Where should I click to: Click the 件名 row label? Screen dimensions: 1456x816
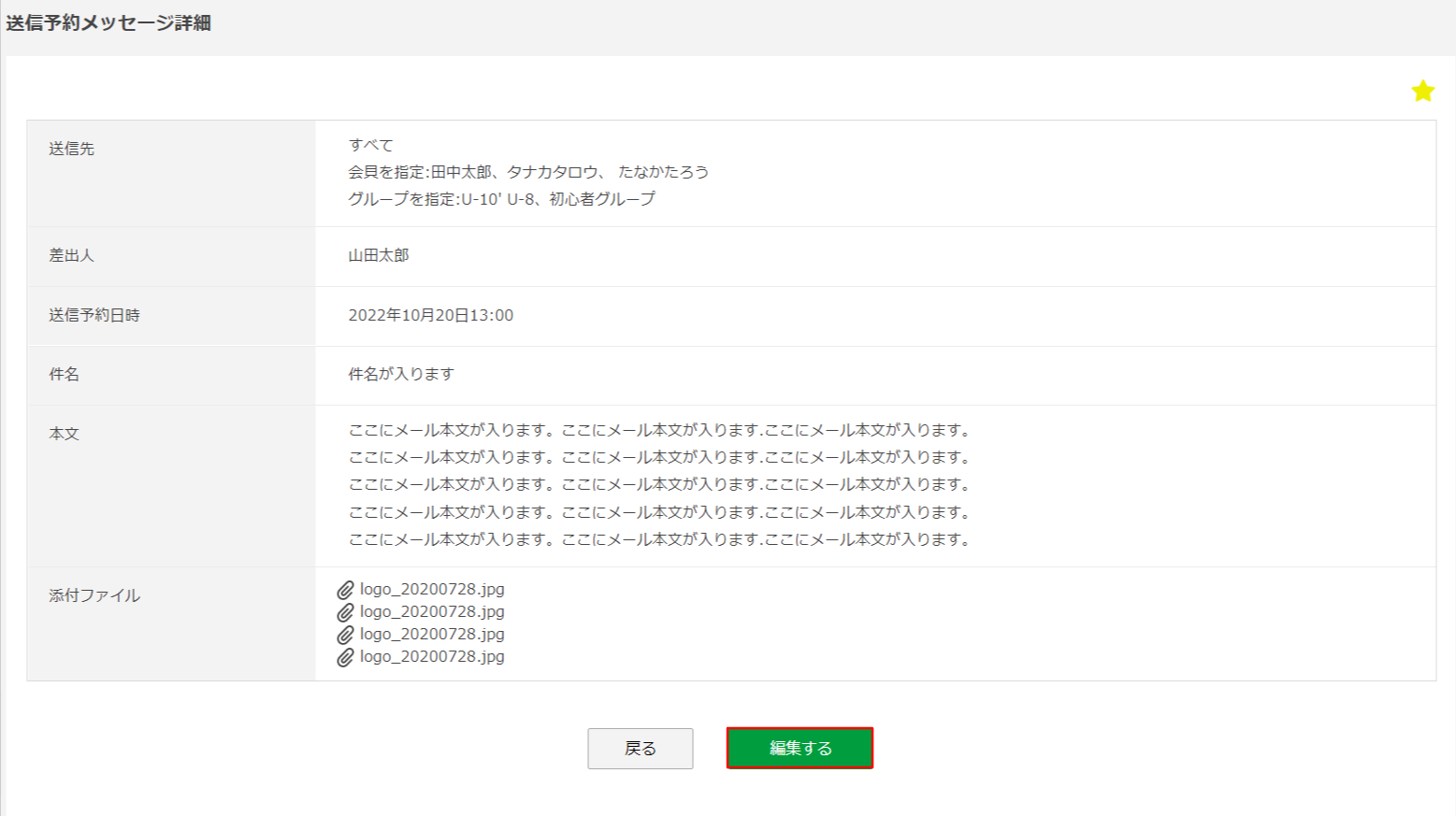65,374
